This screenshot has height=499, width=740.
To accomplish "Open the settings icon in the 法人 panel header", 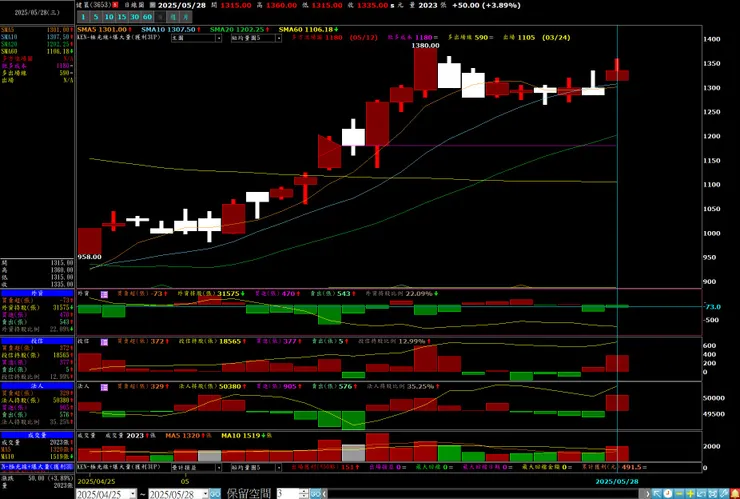I will 104,387.
